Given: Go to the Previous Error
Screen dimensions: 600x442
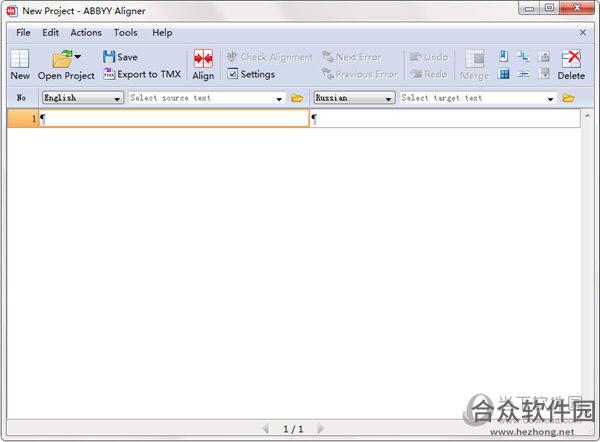Looking at the screenshot, I should tap(360, 74).
